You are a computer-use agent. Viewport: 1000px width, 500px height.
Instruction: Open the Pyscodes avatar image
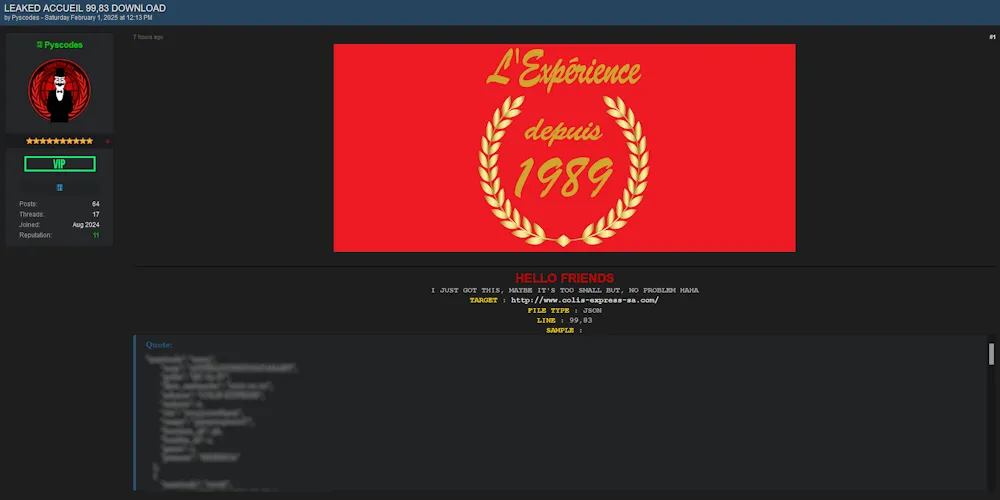pyautogui.click(x=59, y=91)
